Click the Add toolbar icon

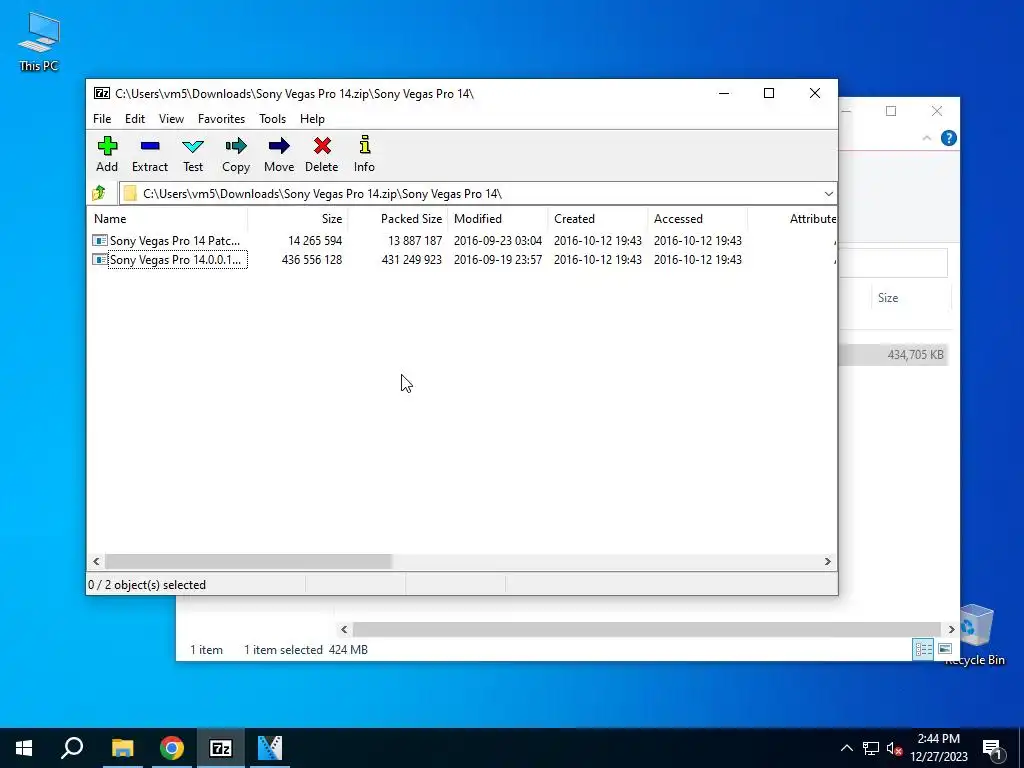click(x=107, y=146)
